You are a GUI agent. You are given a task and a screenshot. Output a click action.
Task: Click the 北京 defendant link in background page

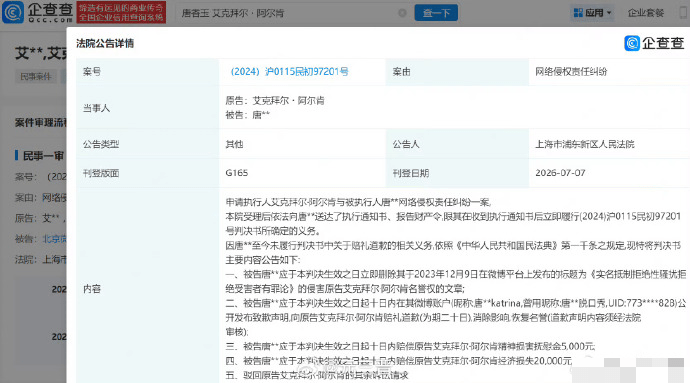point(55,239)
